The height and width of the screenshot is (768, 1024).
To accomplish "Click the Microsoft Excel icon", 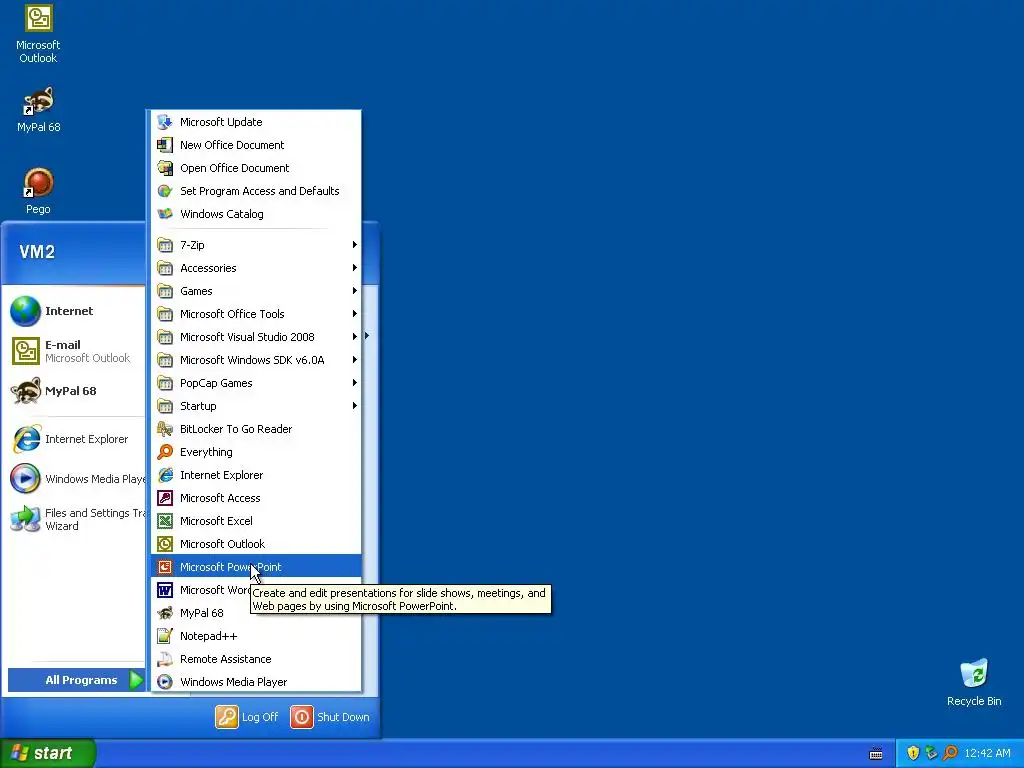I will click(165, 520).
